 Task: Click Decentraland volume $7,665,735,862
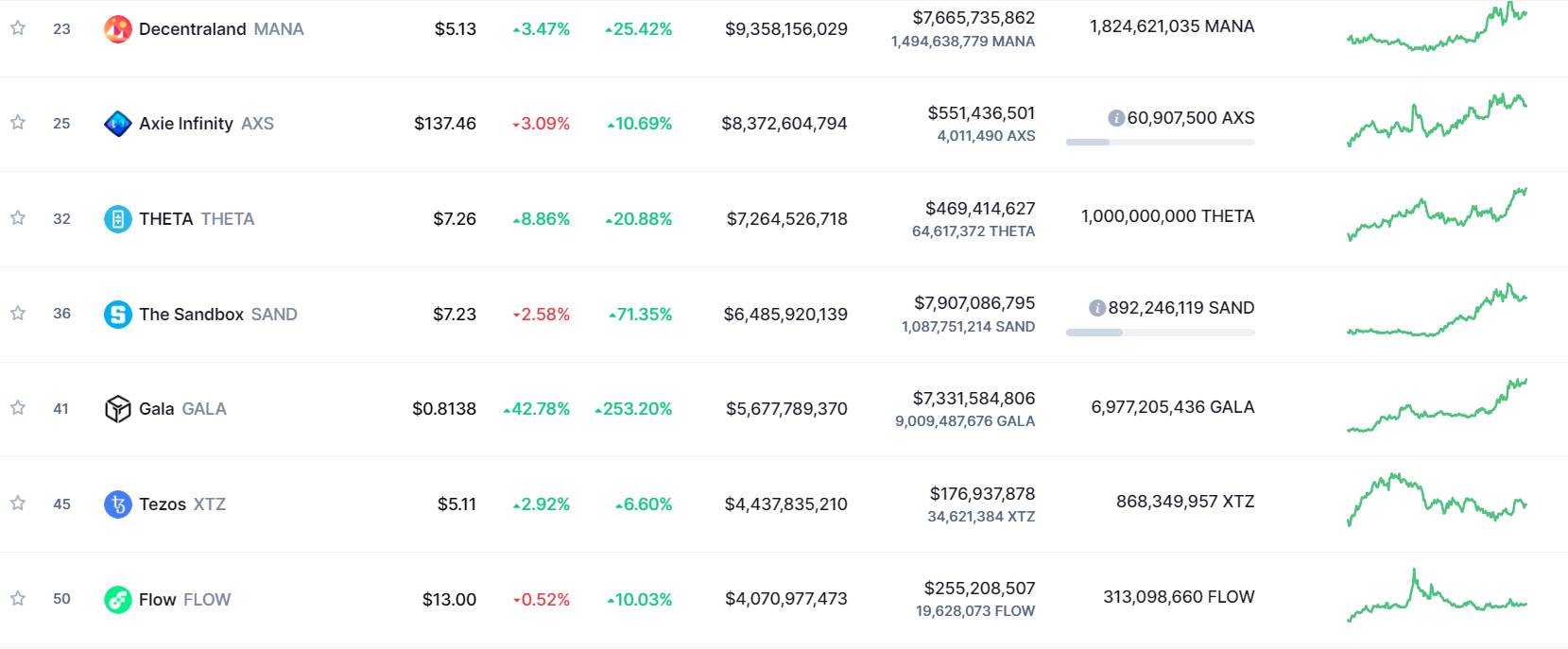click(974, 18)
